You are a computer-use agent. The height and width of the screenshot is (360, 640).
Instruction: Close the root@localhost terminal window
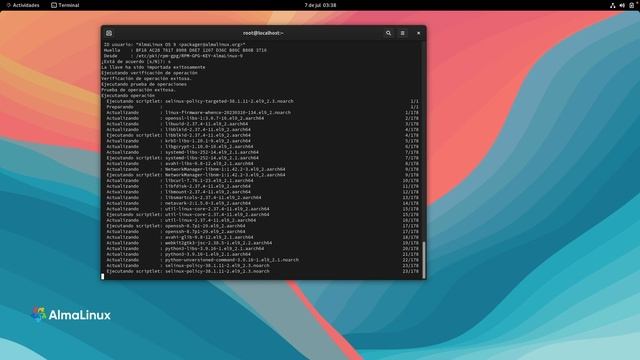point(418,33)
